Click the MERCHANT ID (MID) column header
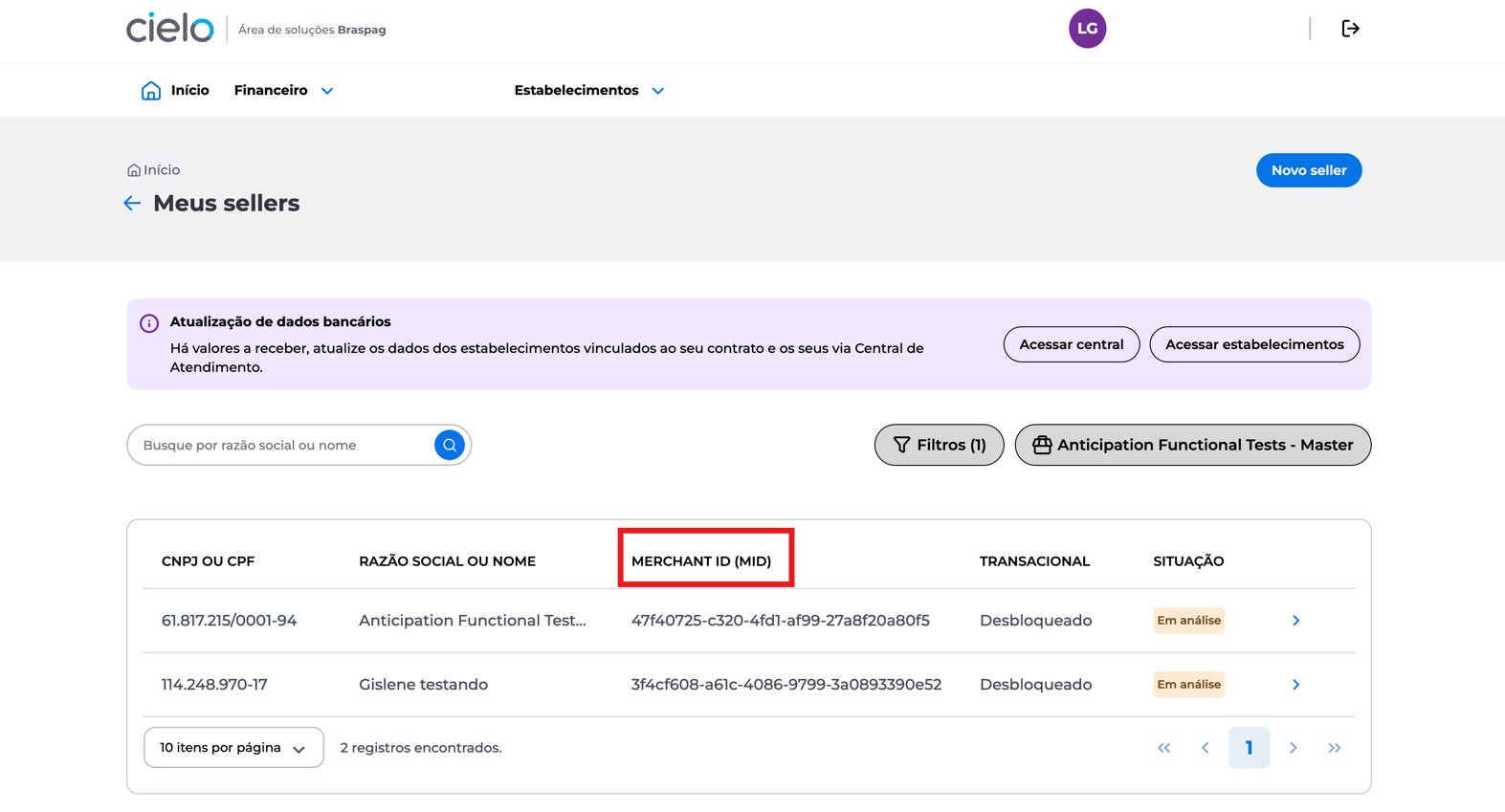 (x=701, y=561)
